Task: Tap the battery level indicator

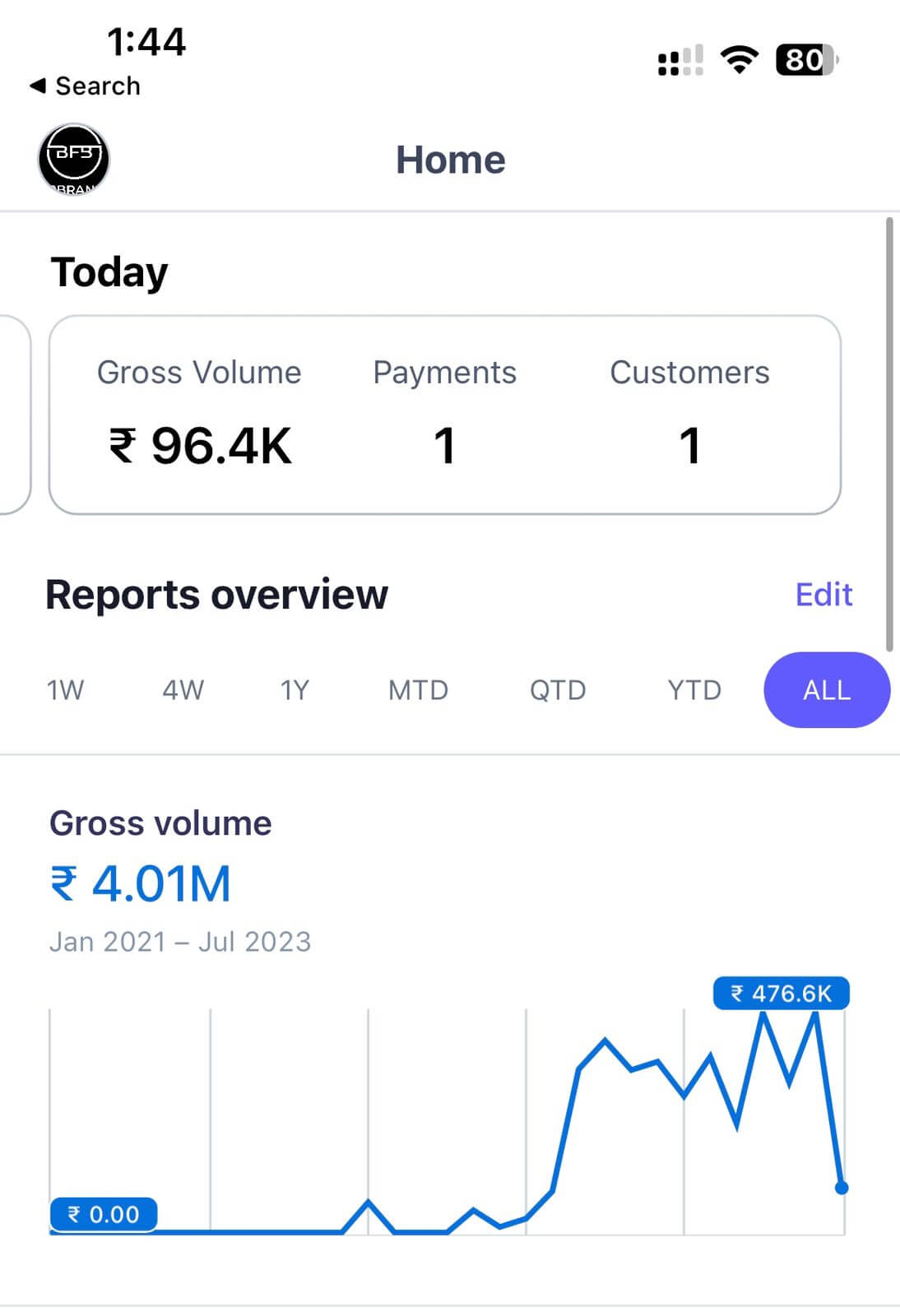Action: click(x=806, y=59)
